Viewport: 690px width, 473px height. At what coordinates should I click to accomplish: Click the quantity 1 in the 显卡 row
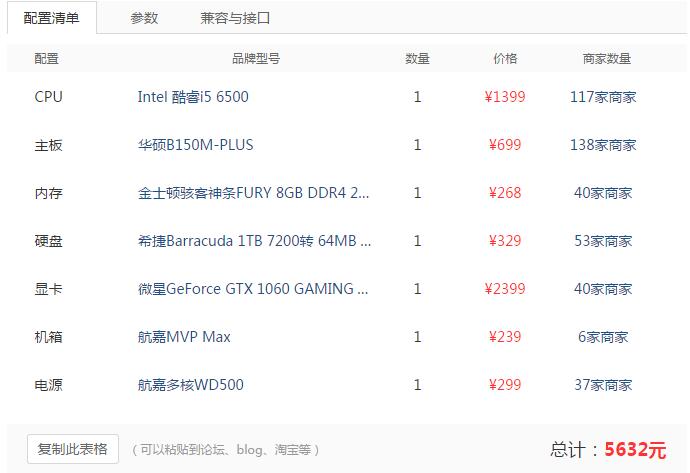(x=417, y=289)
